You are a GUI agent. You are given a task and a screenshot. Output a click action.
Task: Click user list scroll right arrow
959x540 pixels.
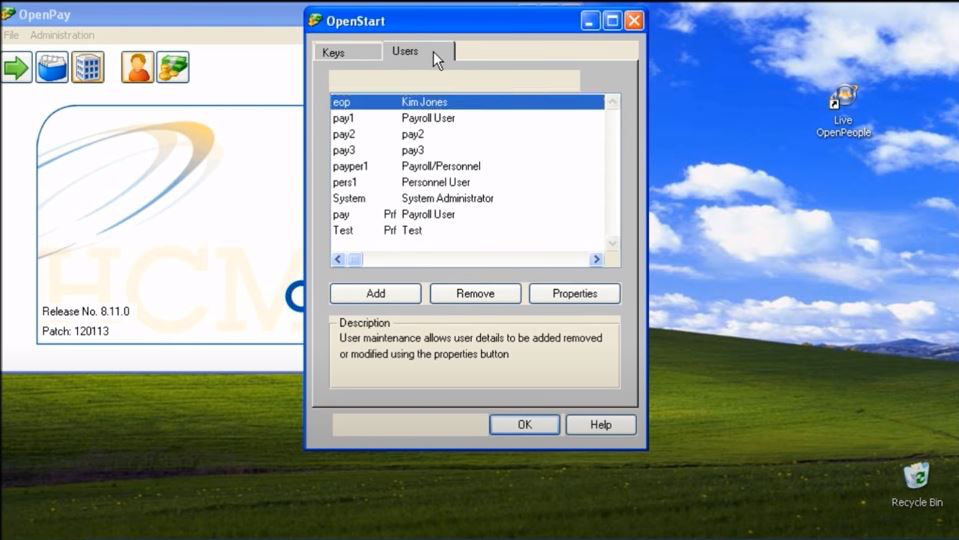[x=596, y=259]
